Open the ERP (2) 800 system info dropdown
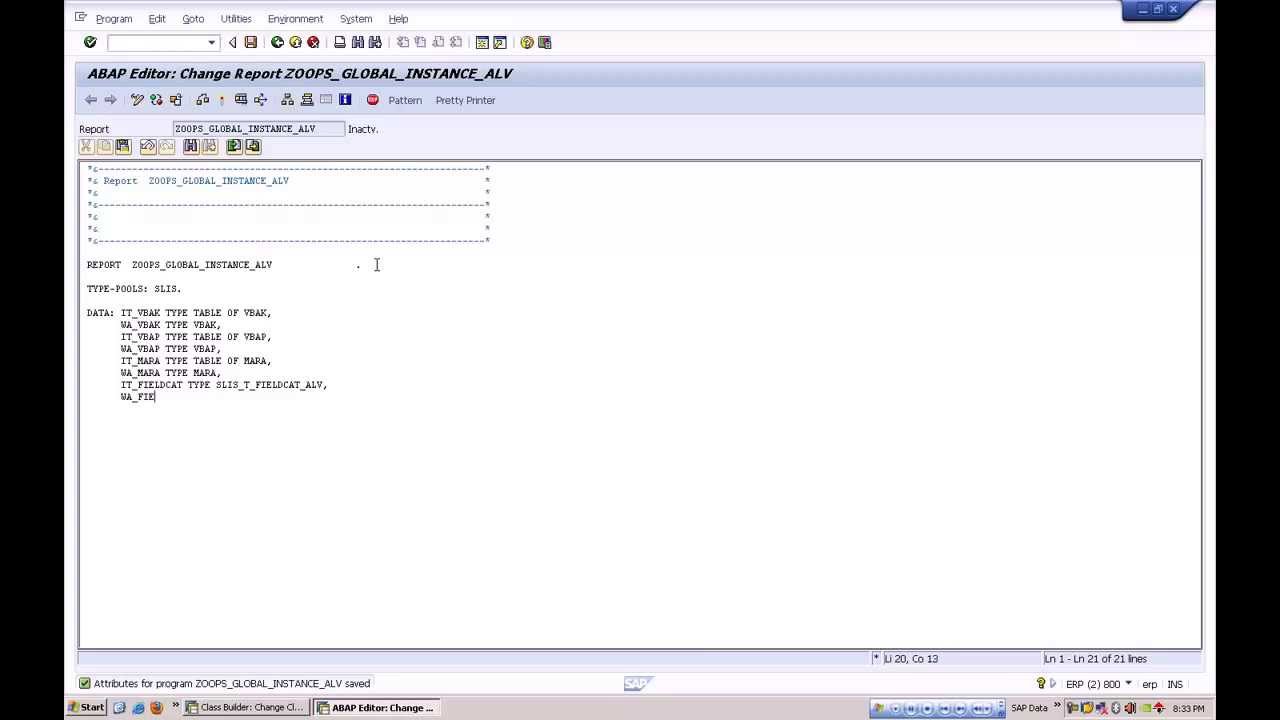The width and height of the screenshot is (1280, 720). 1128,684
